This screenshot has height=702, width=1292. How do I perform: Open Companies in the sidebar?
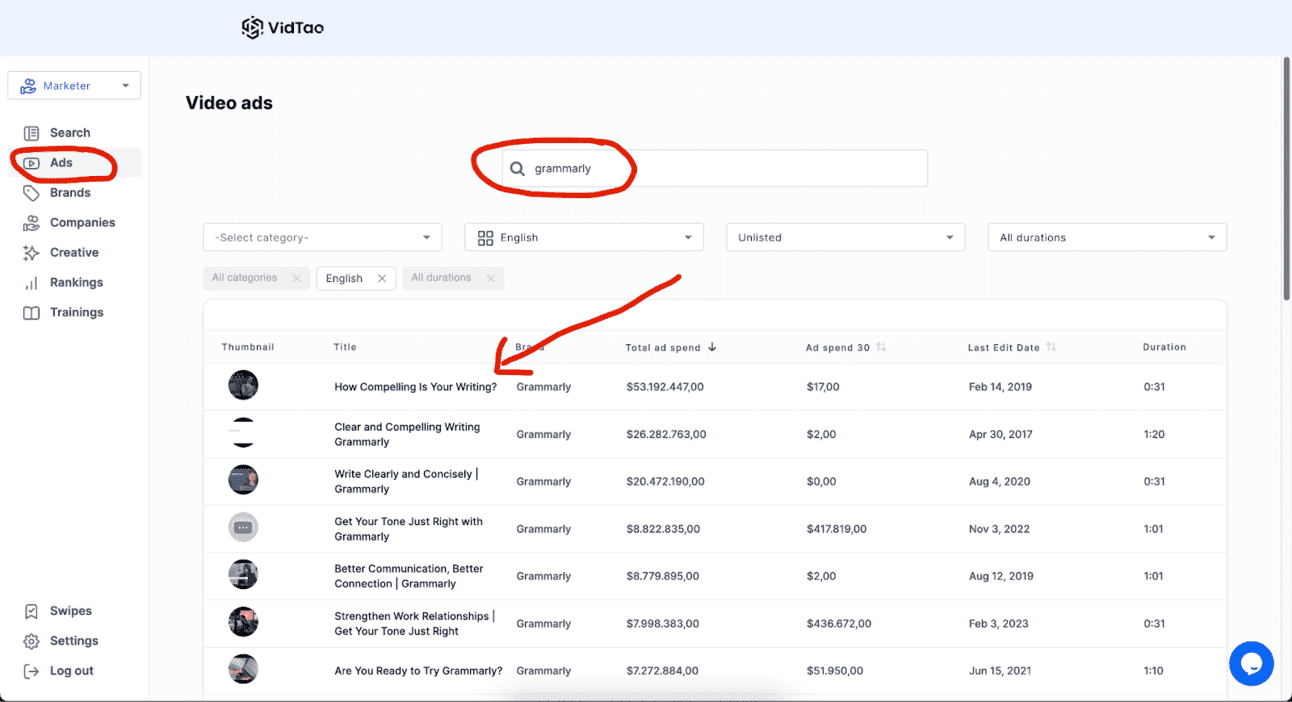[82, 223]
